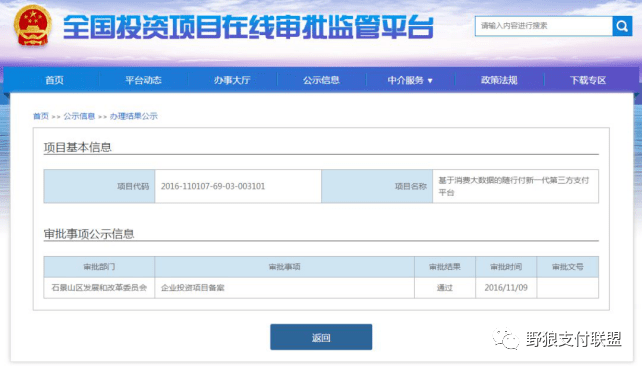642x368 pixels.
Task: Focus the search input box
Action: coord(544,26)
